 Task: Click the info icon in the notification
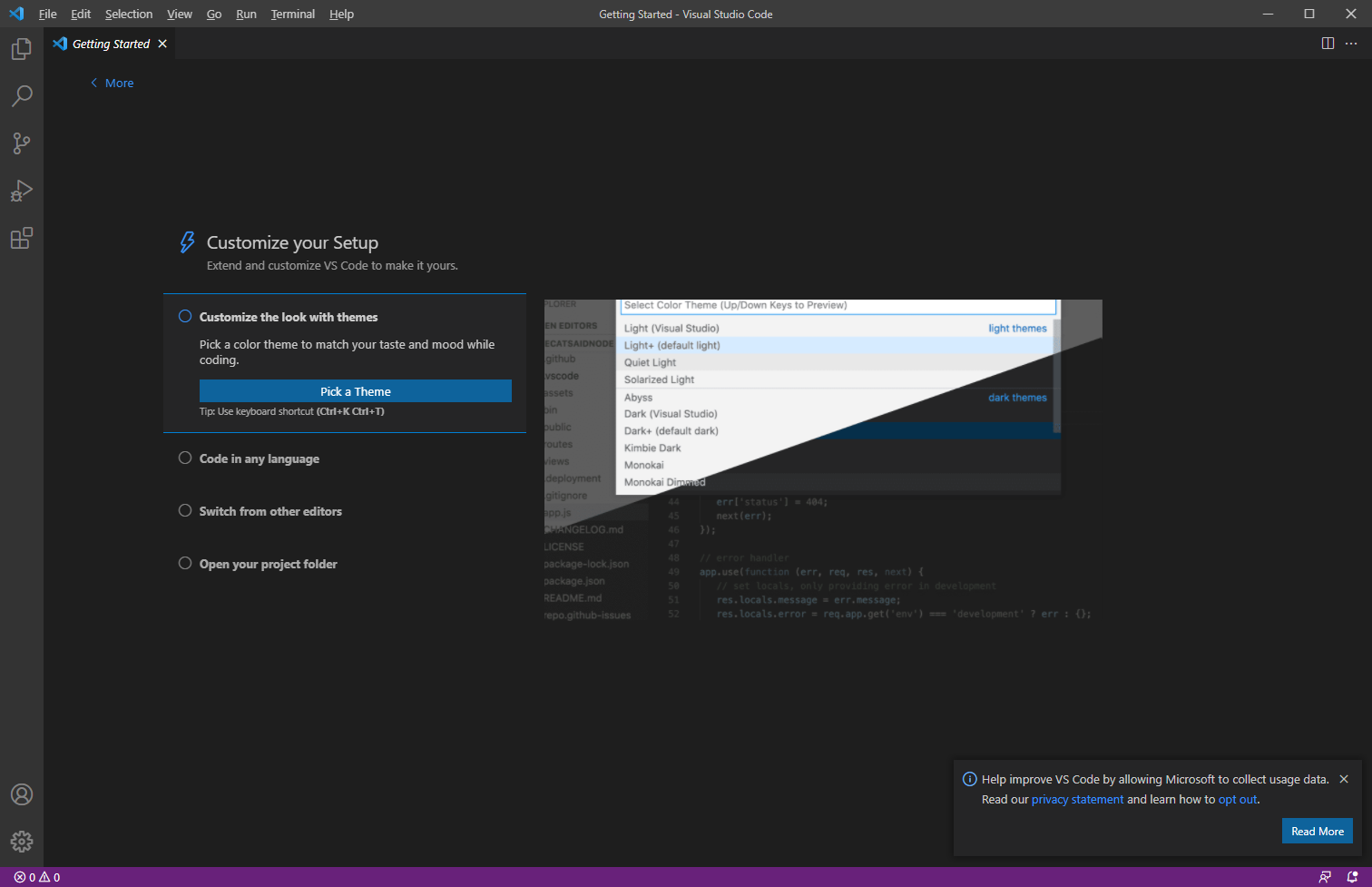tap(969, 779)
